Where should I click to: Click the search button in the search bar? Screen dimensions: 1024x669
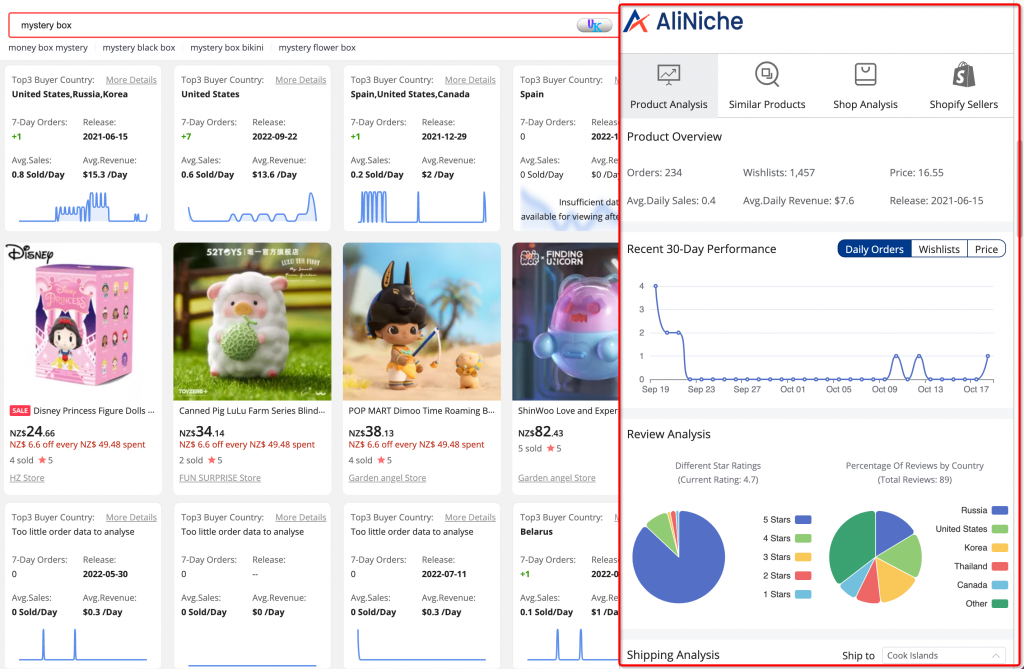coord(594,25)
